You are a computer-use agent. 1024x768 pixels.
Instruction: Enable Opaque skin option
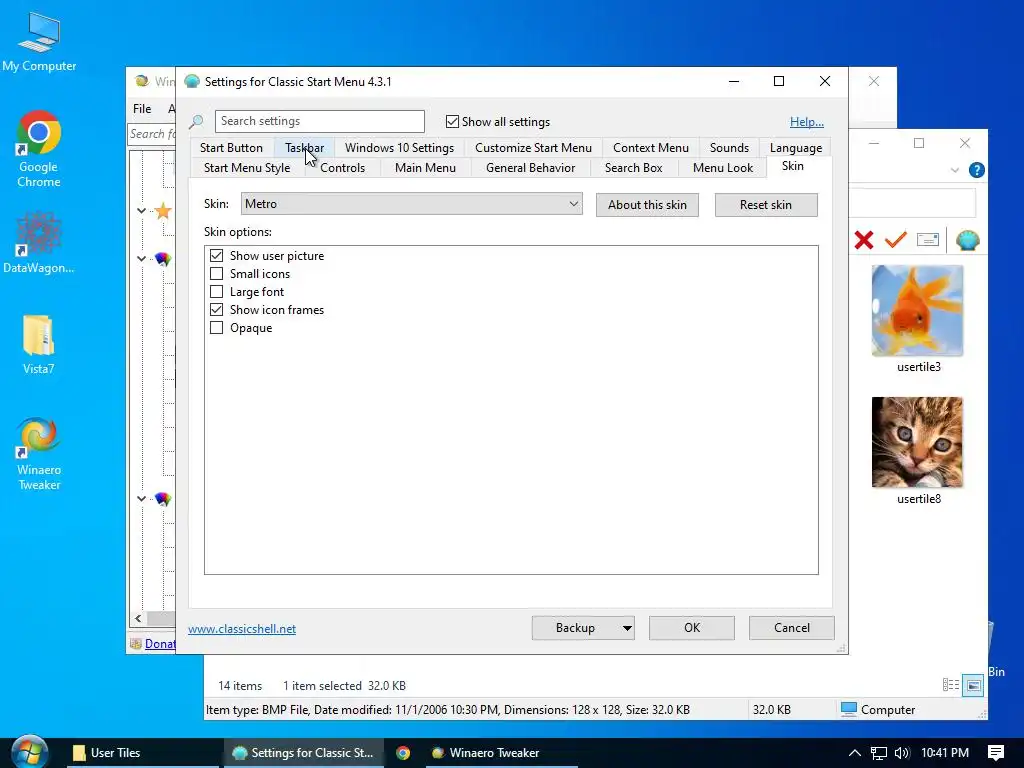coord(216,328)
